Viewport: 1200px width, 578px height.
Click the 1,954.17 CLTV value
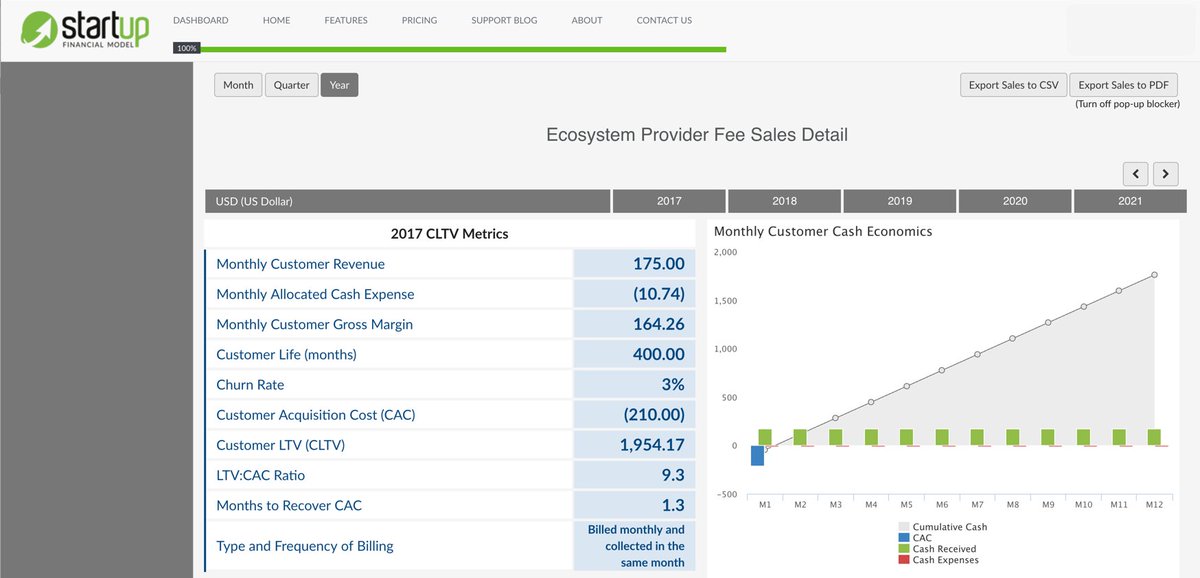652,445
